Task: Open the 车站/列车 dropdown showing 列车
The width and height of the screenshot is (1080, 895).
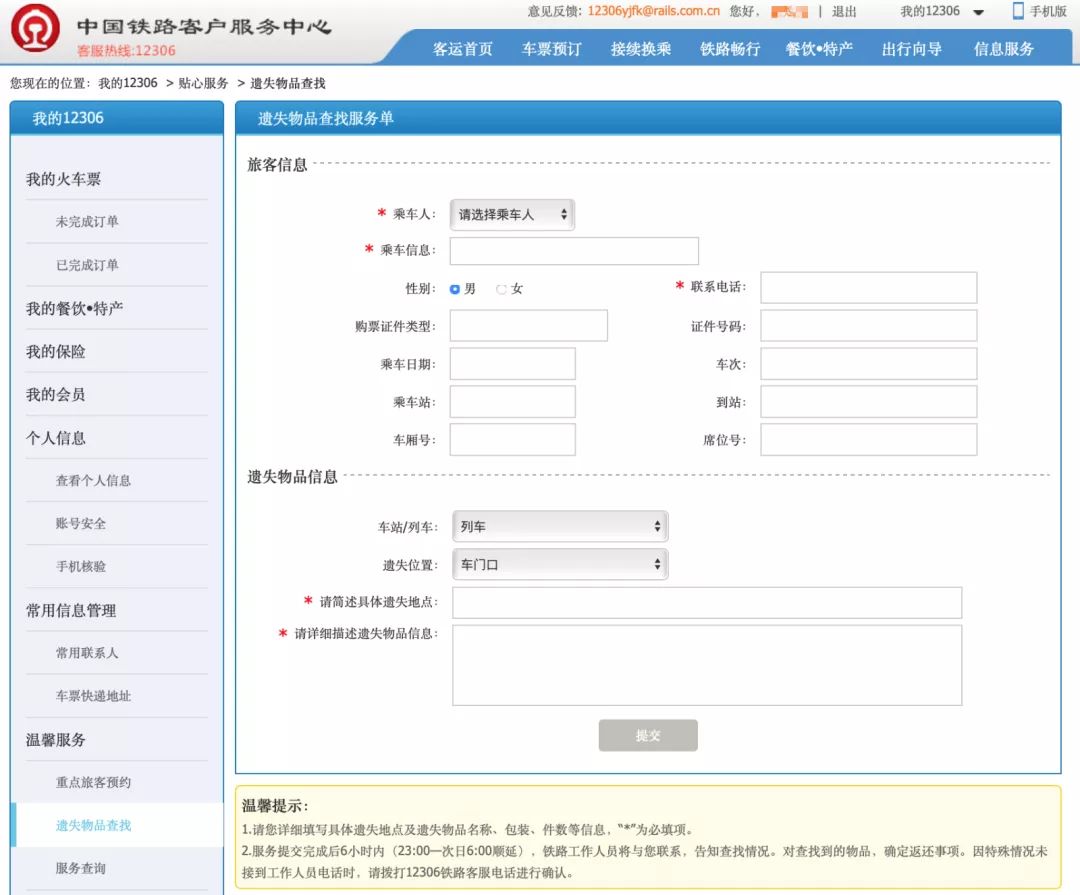Action: [x=559, y=525]
